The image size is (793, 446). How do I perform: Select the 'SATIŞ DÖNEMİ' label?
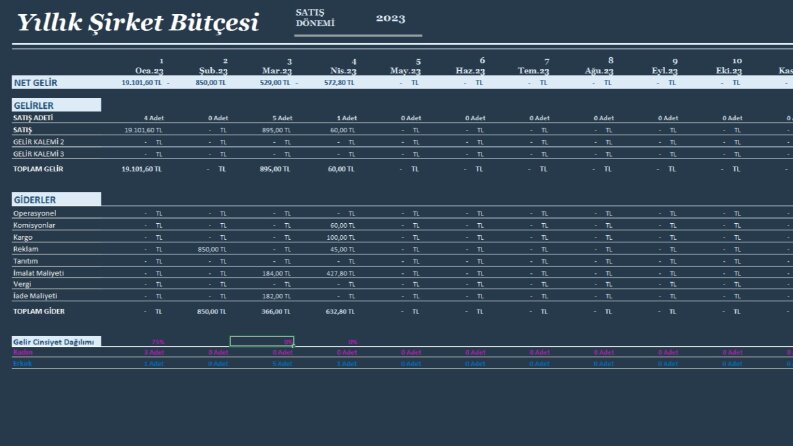coord(315,18)
